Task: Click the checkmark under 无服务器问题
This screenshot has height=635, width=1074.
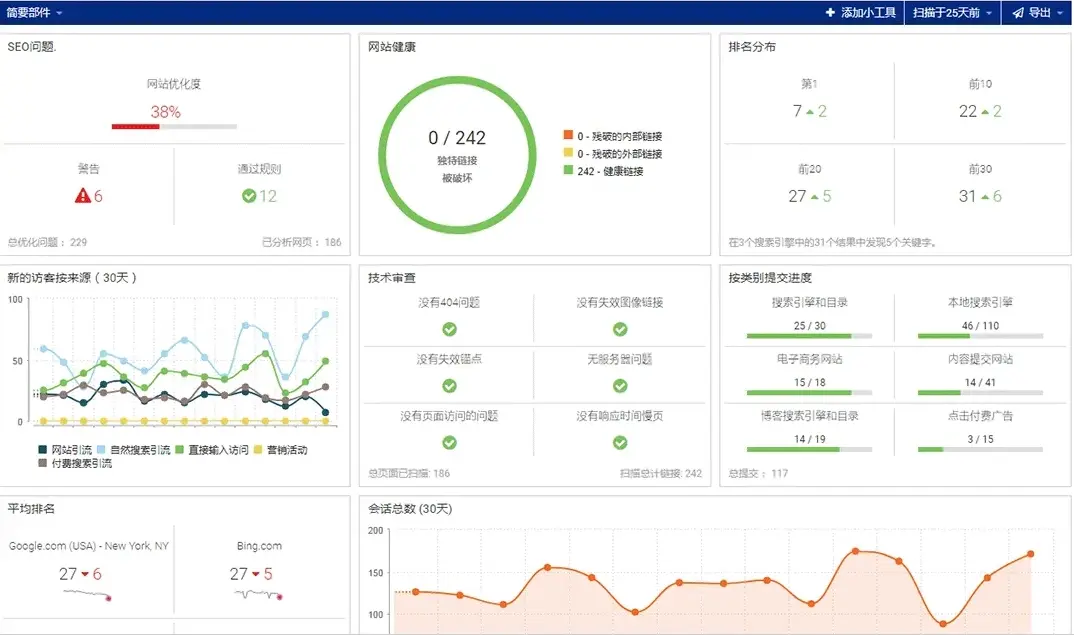Action: tap(620, 386)
